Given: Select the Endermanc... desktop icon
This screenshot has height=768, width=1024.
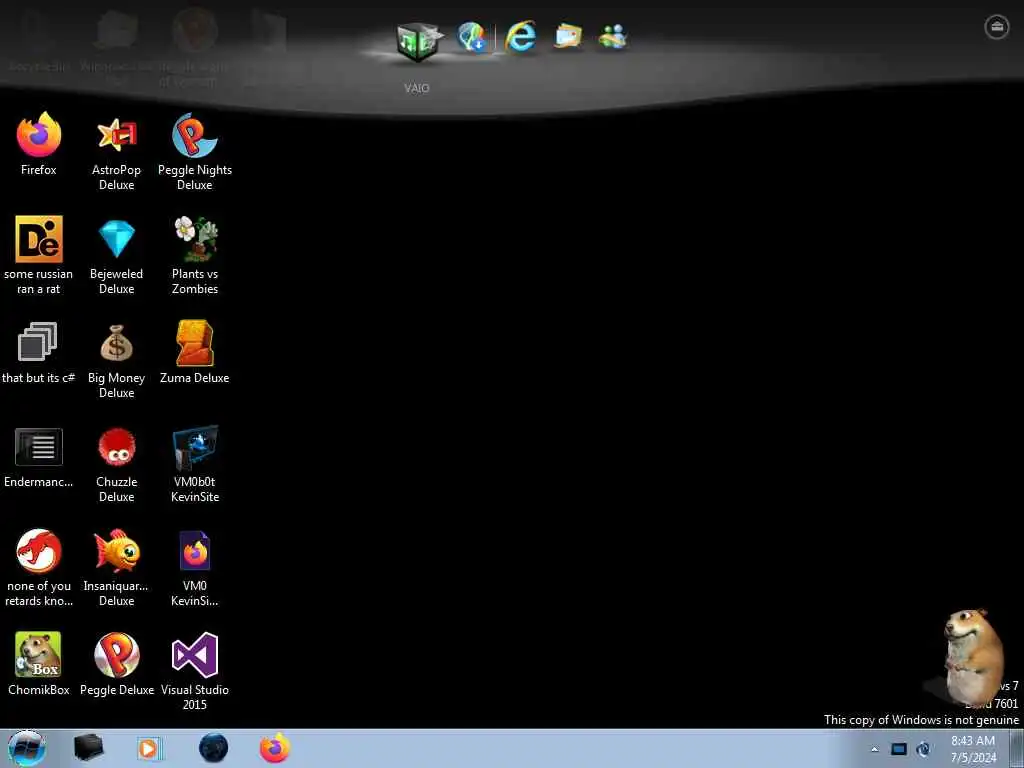Looking at the screenshot, I should [x=39, y=456].
